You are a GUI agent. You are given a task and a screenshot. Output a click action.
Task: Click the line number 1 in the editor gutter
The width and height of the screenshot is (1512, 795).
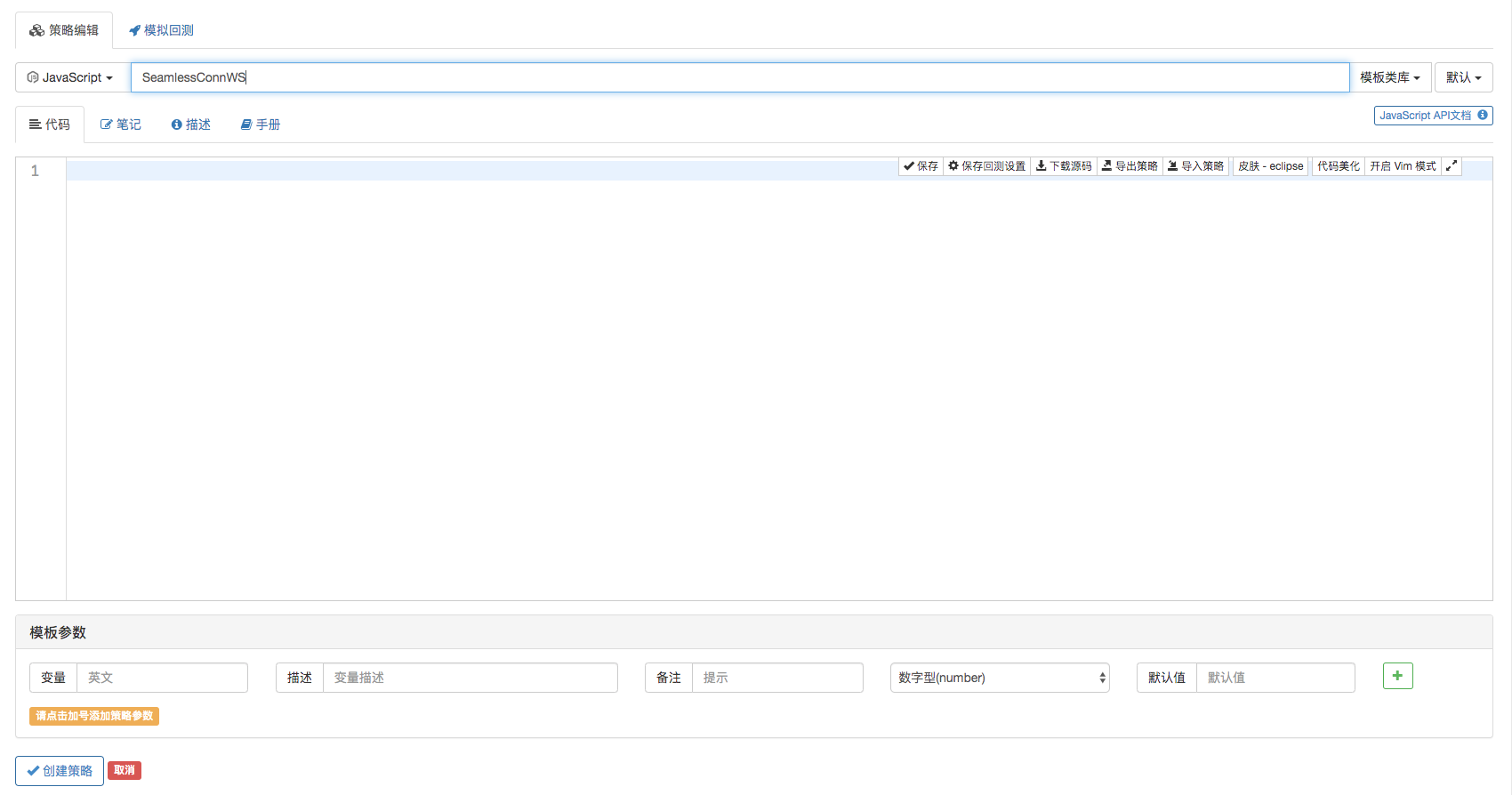(x=36, y=171)
